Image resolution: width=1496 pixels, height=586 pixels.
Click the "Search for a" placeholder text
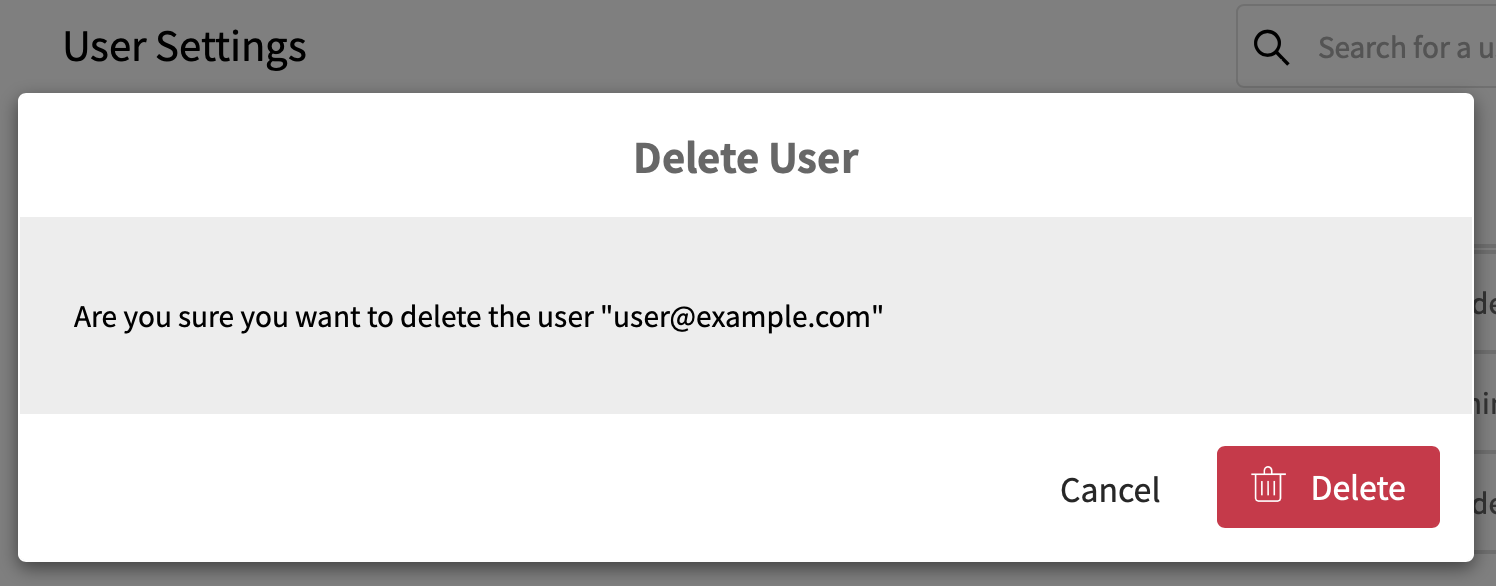[1394, 47]
